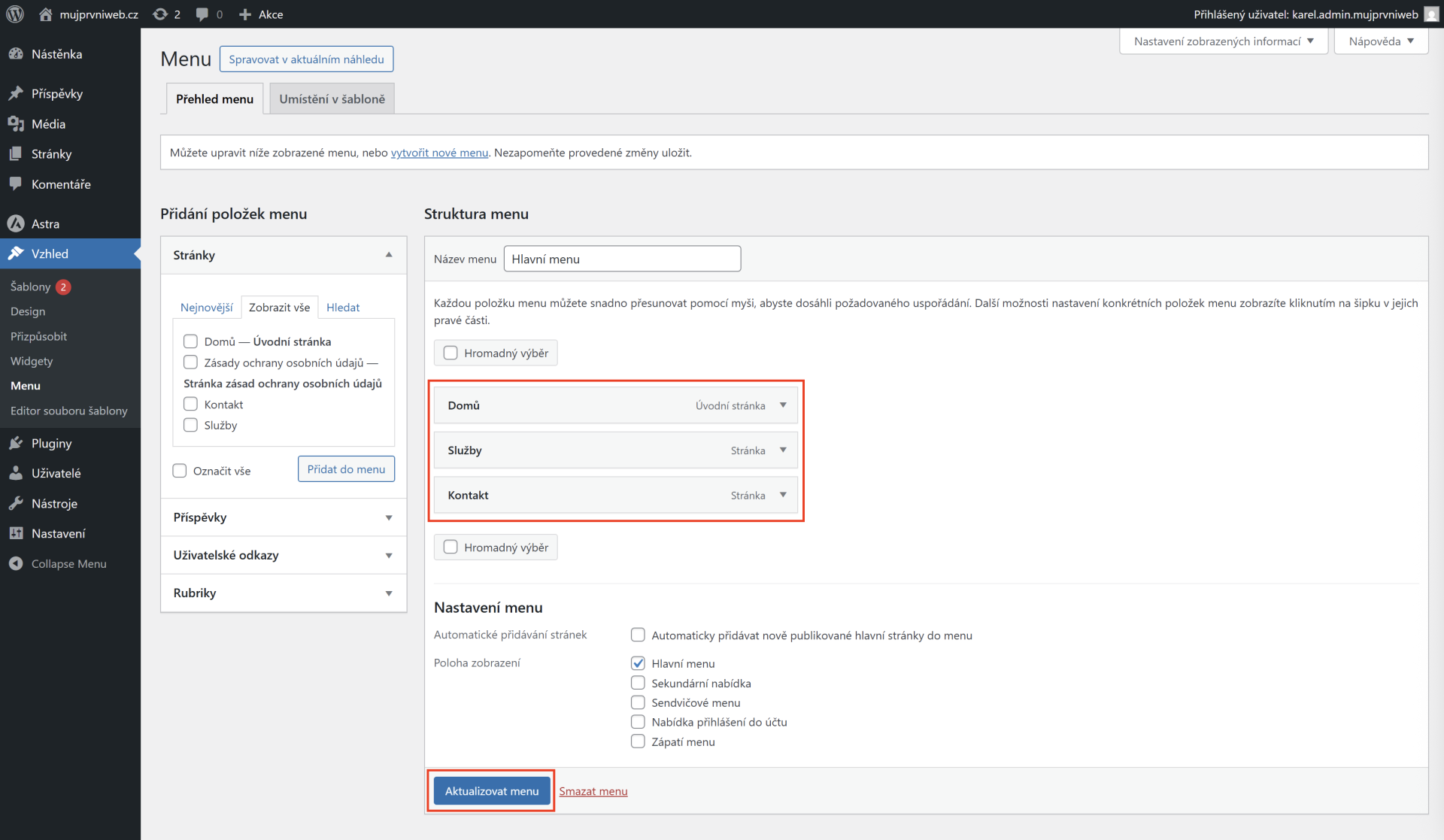Click the Astra theme icon in sidebar
Image resolution: width=1444 pixels, height=840 pixels.
[x=17, y=223]
